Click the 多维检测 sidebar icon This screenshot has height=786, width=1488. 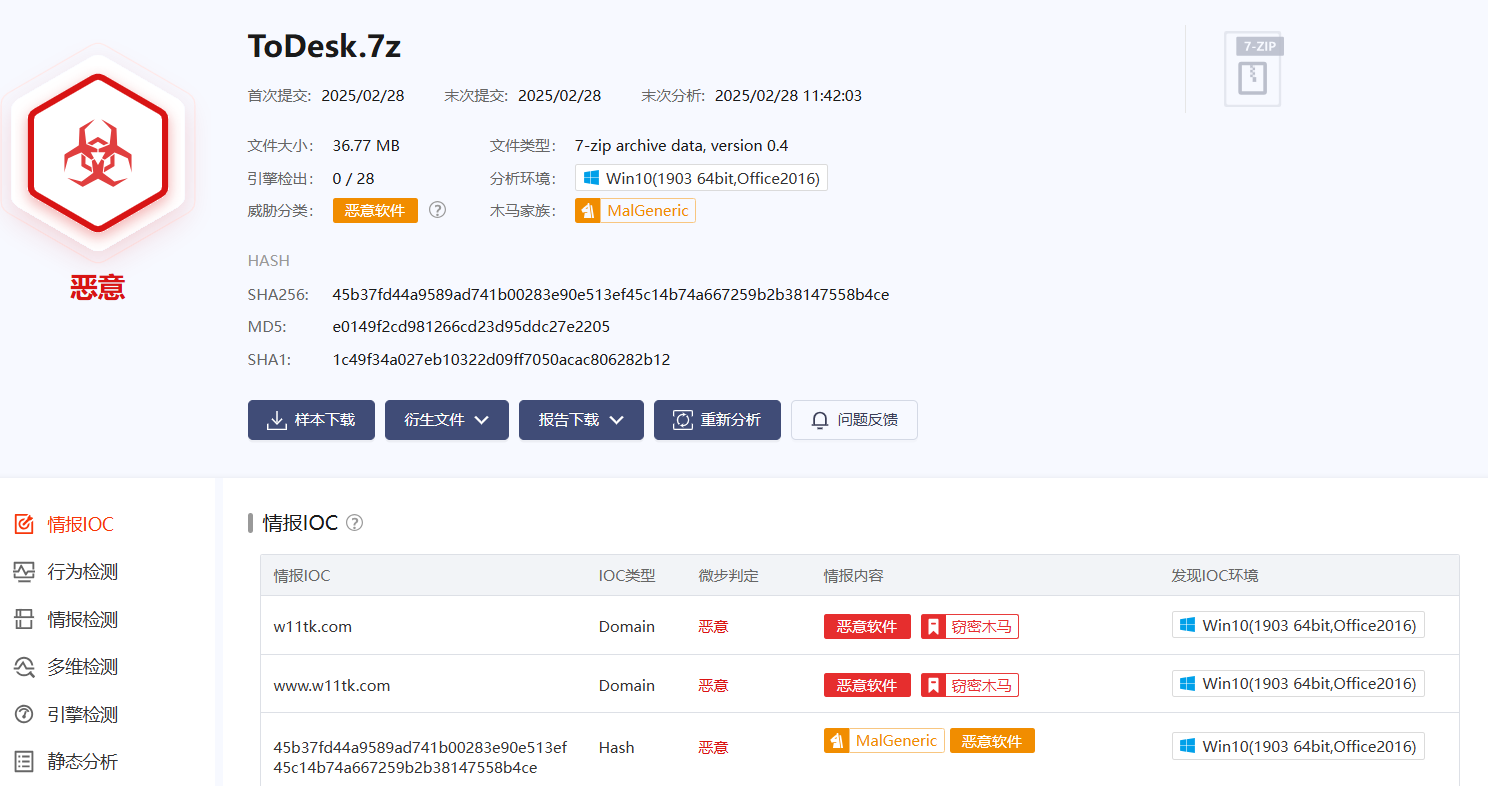pyautogui.click(x=24, y=667)
